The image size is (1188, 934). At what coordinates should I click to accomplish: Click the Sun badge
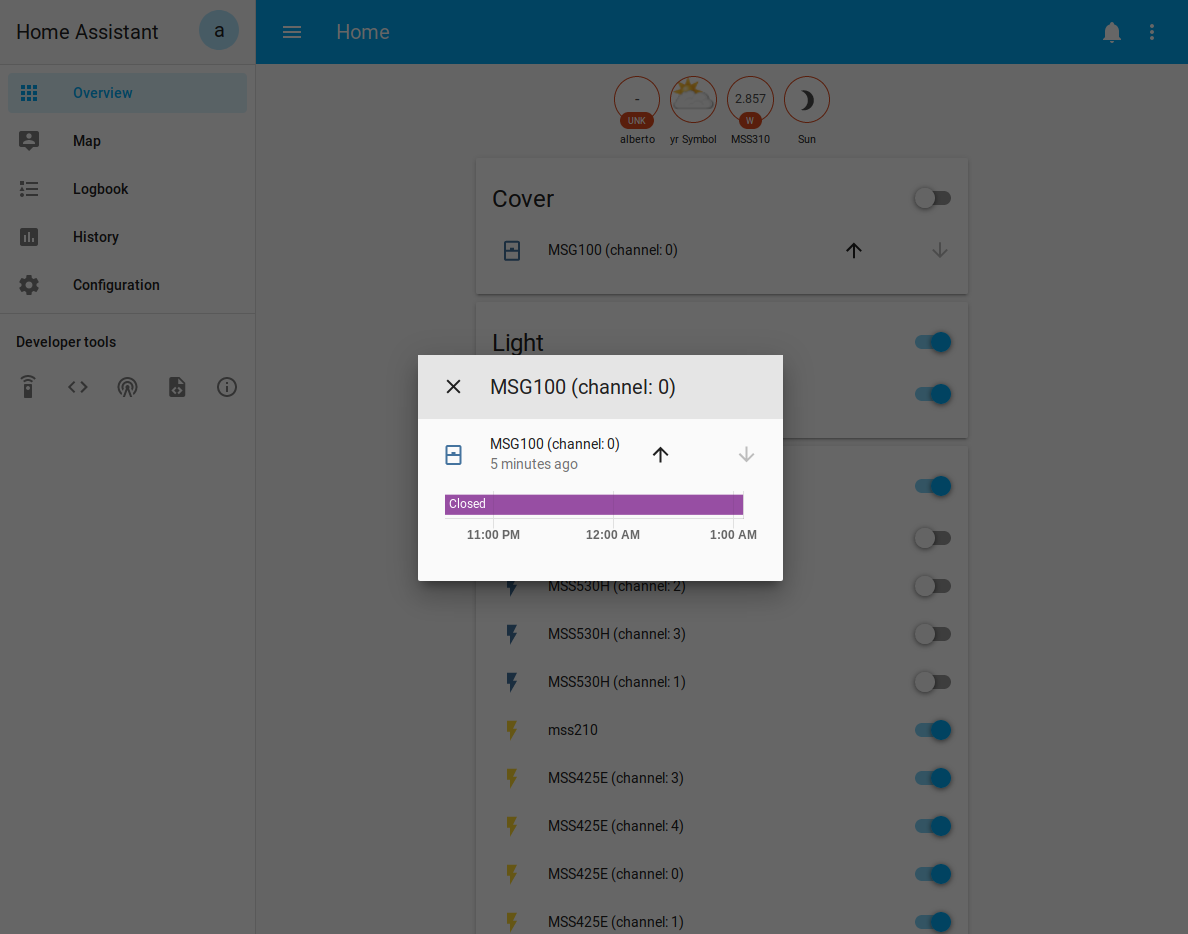point(807,110)
